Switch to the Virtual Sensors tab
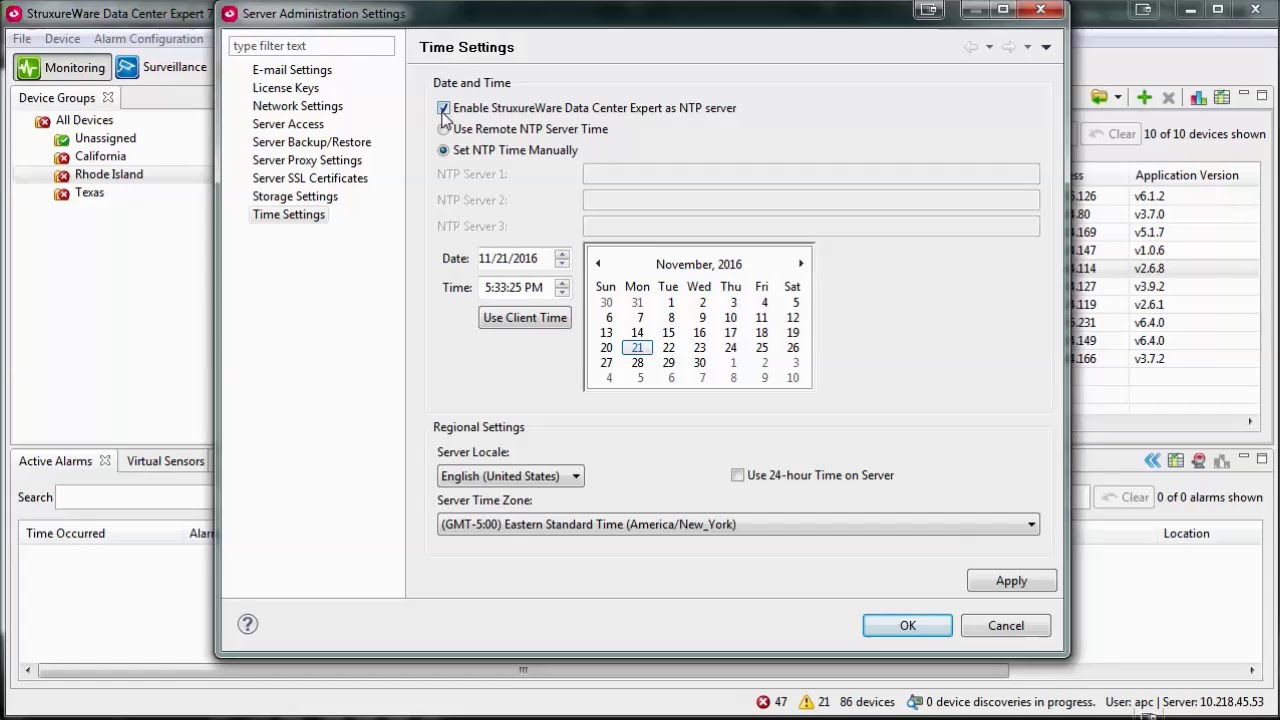Screen dimensions: 1280x720 click(165, 461)
